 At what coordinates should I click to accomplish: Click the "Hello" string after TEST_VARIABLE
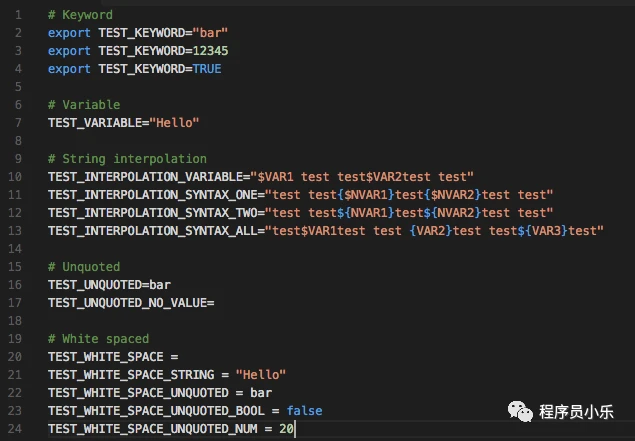(174, 123)
